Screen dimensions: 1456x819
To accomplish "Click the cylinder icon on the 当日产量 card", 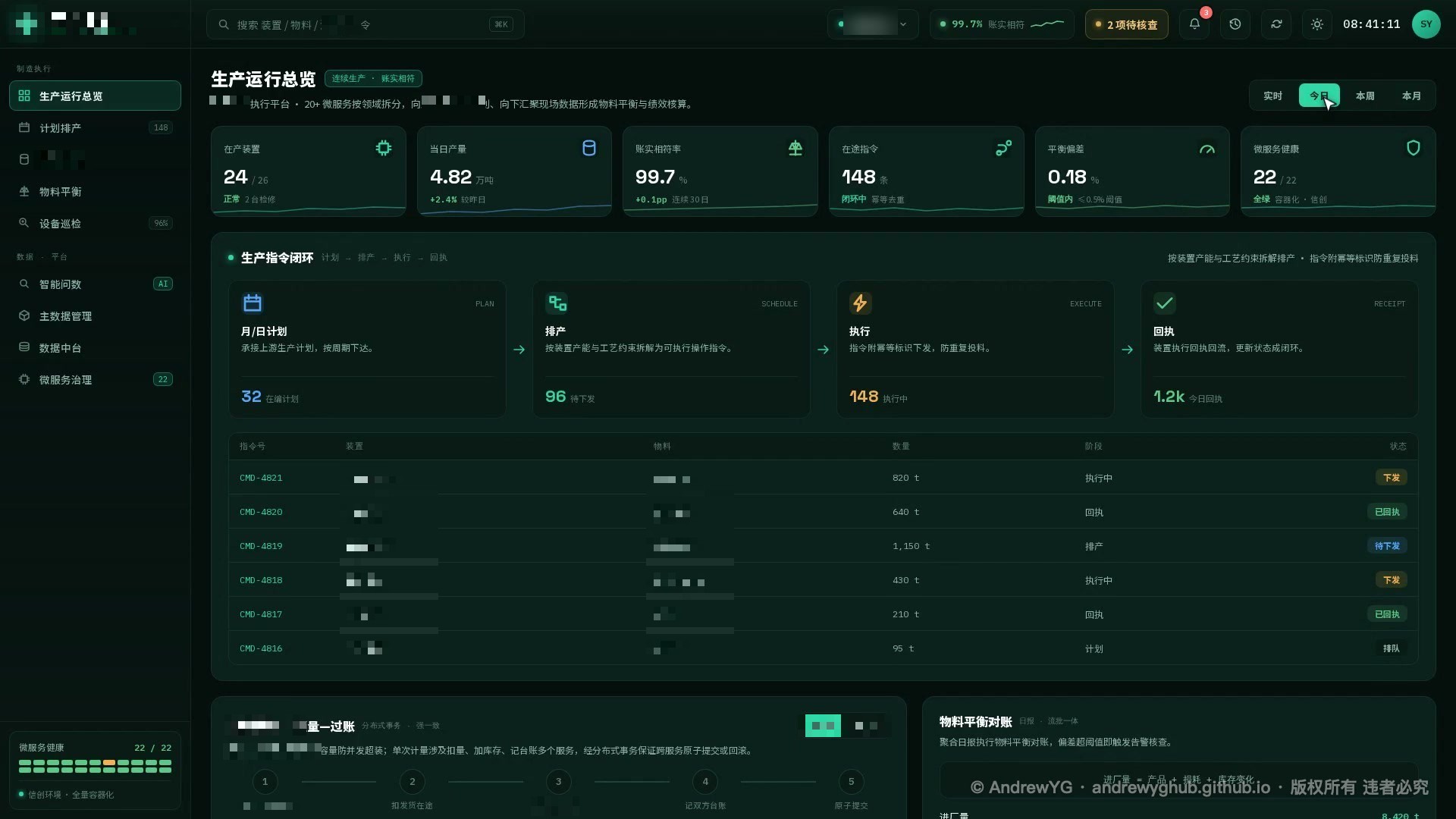I will pyautogui.click(x=589, y=148).
